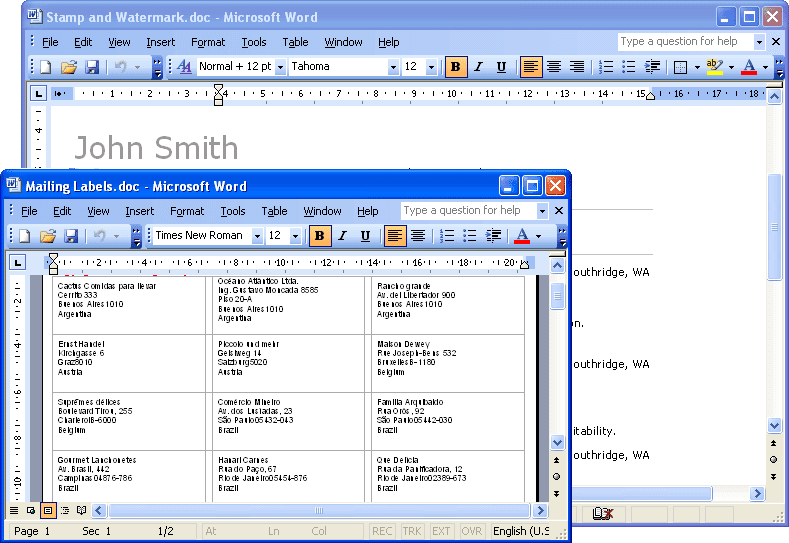Toggle Underline in Stamp and Watermark window
Screen dimensions: 789x543
[501, 67]
